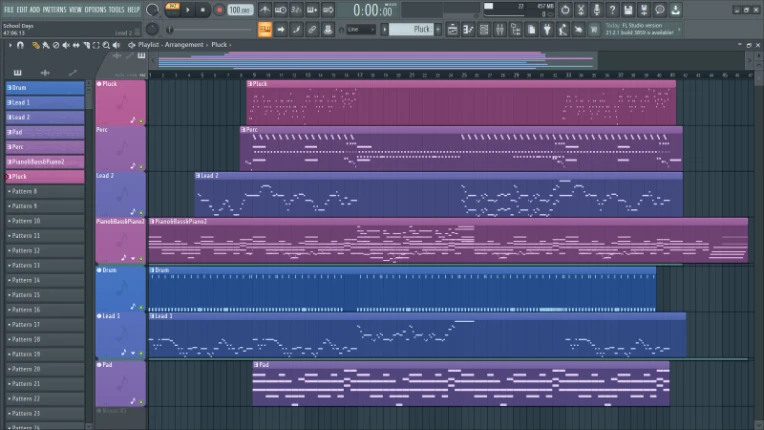
Task: Toggle the recording countdown icon
Action: point(296,10)
